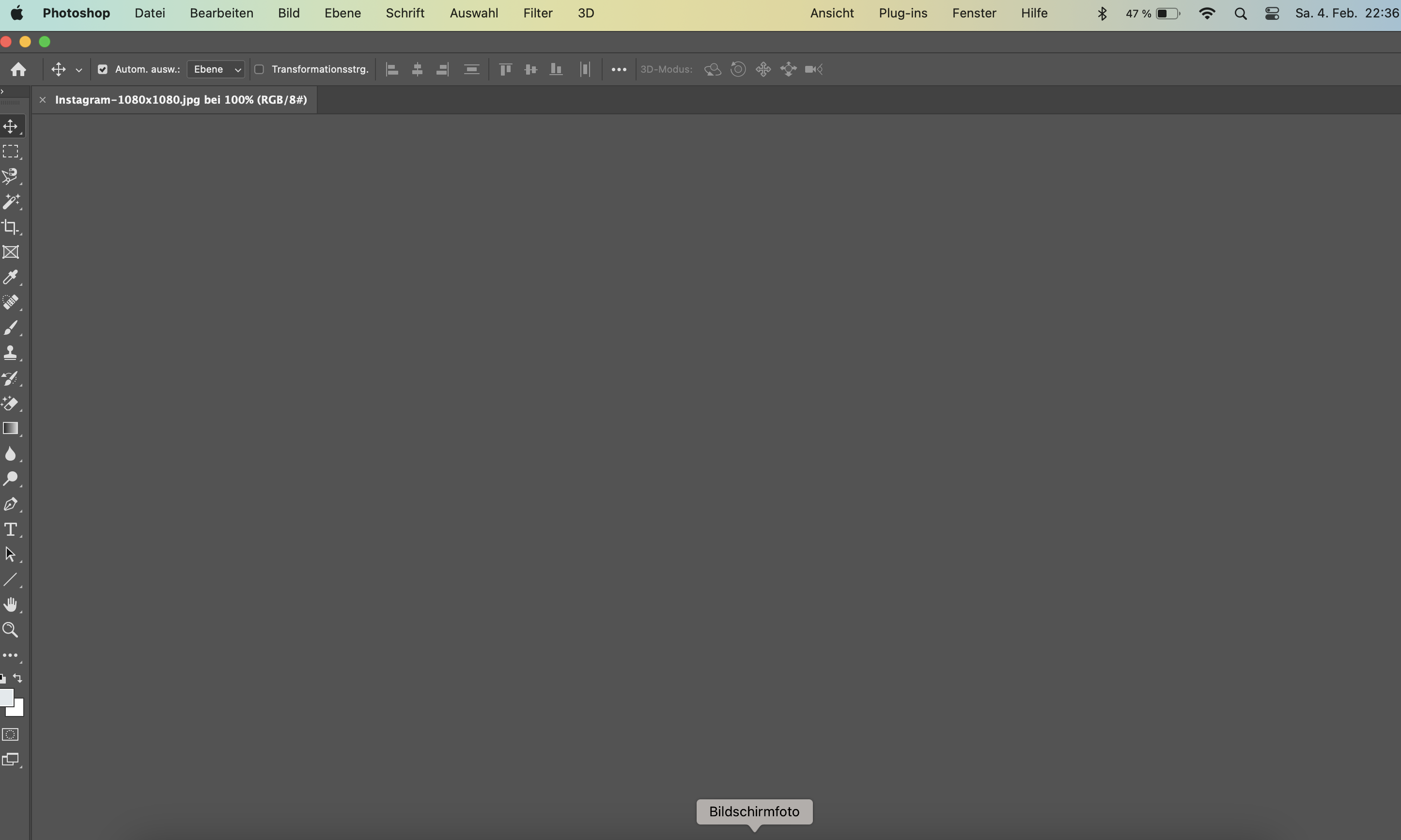Open the Ebene selection dropdown

215,69
